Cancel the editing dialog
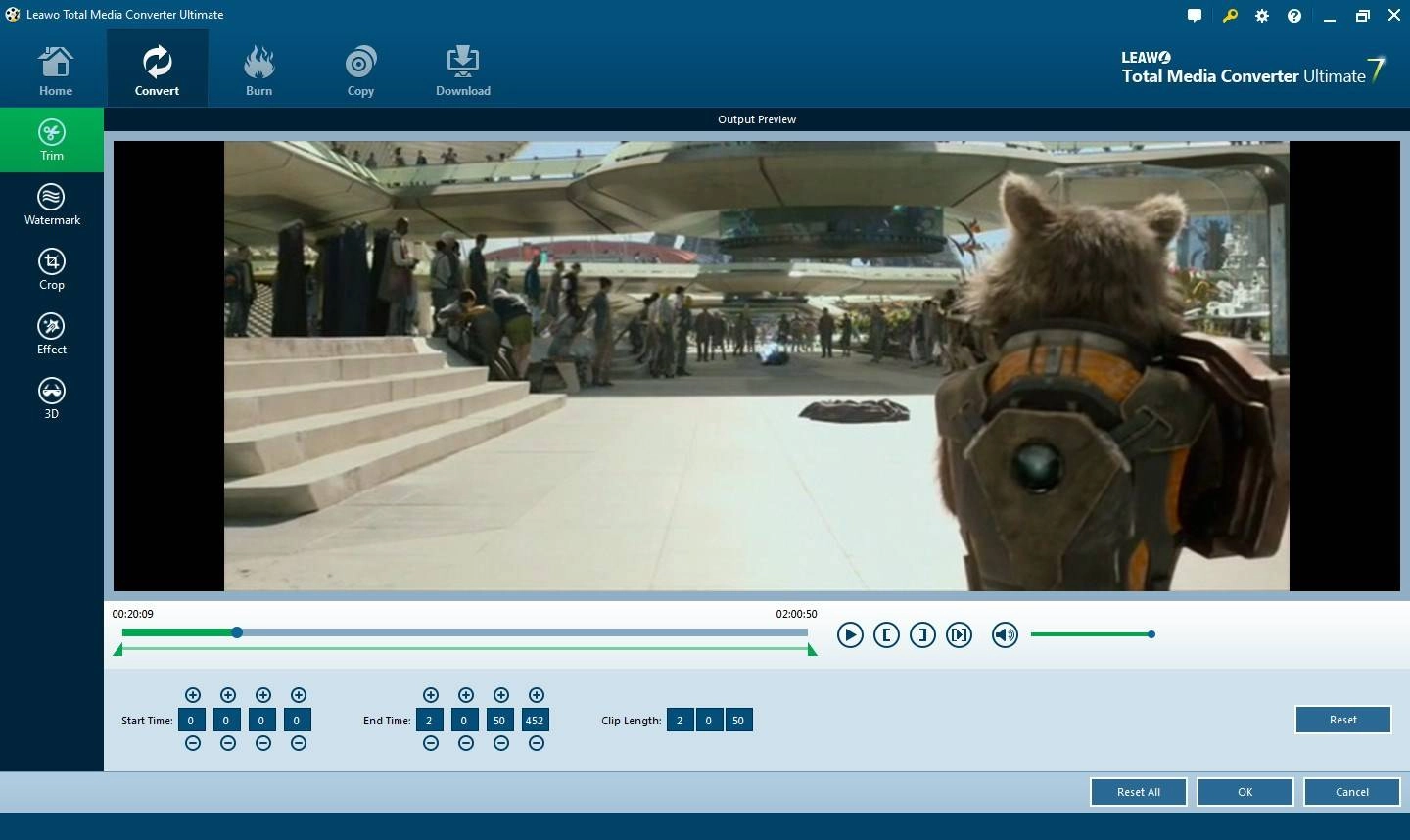Screen dimensions: 1410x840 point(1352,792)
